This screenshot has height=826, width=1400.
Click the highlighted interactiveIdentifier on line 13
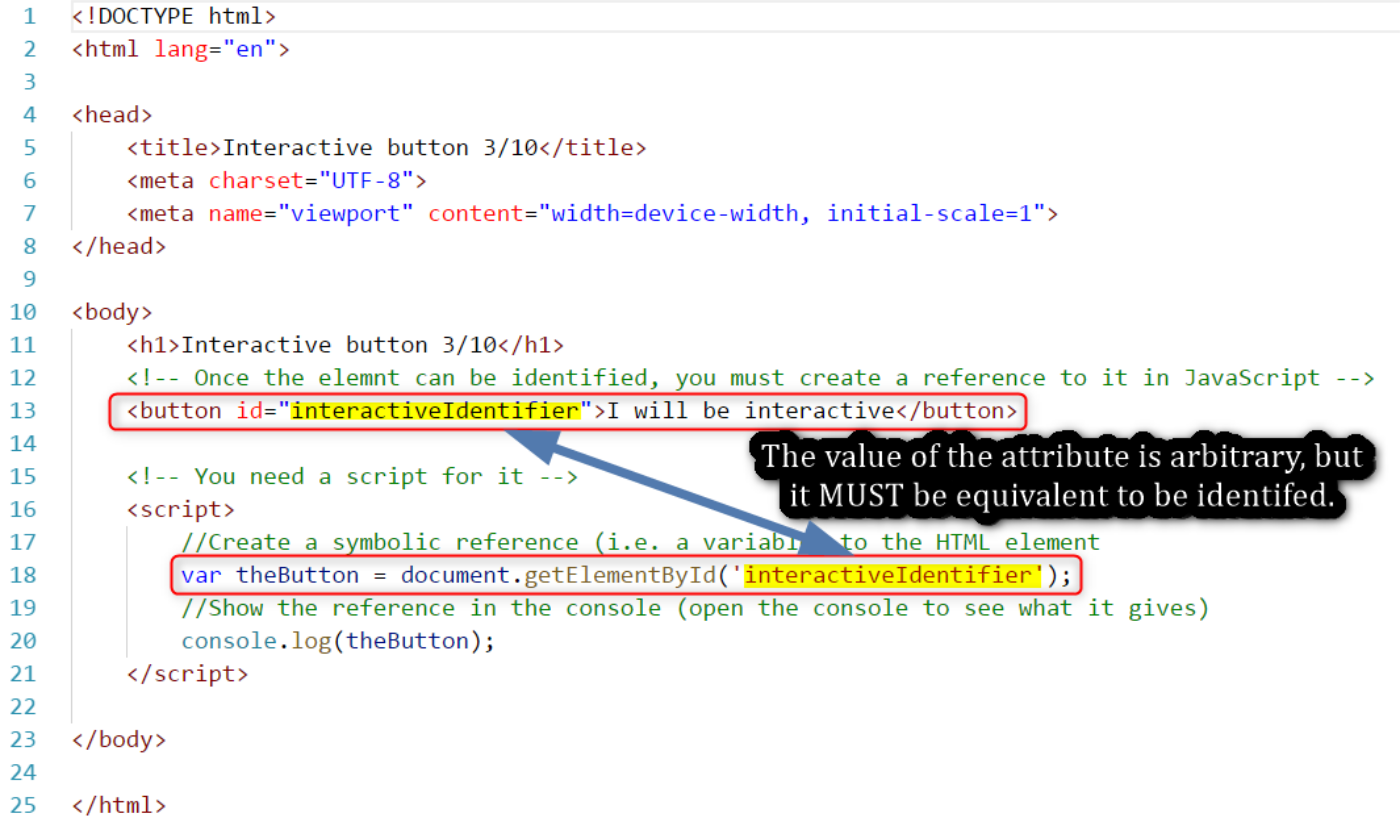(434, 410)
